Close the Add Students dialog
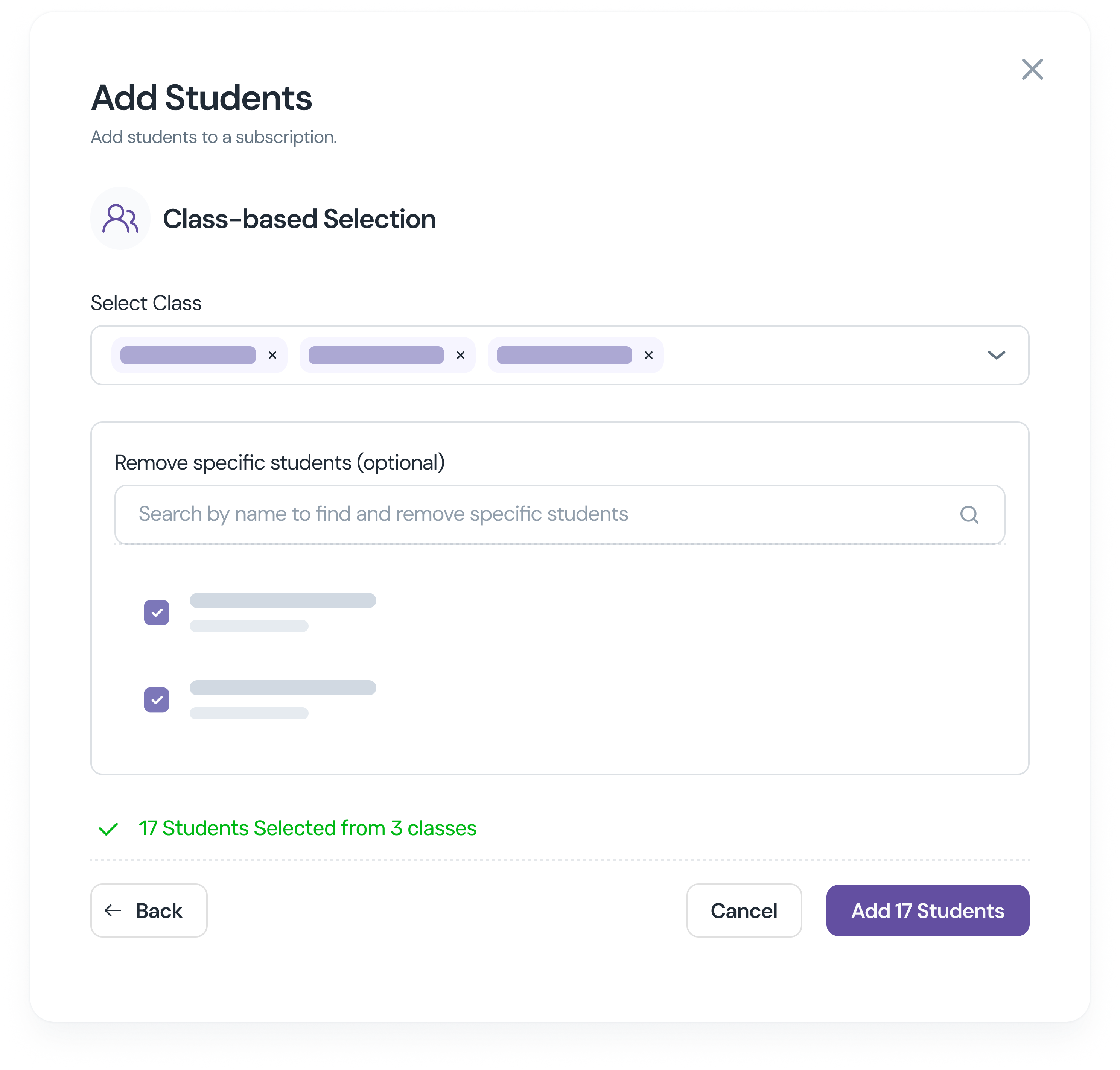This screenshot has width=1120, height=1070. [1032, 70]
